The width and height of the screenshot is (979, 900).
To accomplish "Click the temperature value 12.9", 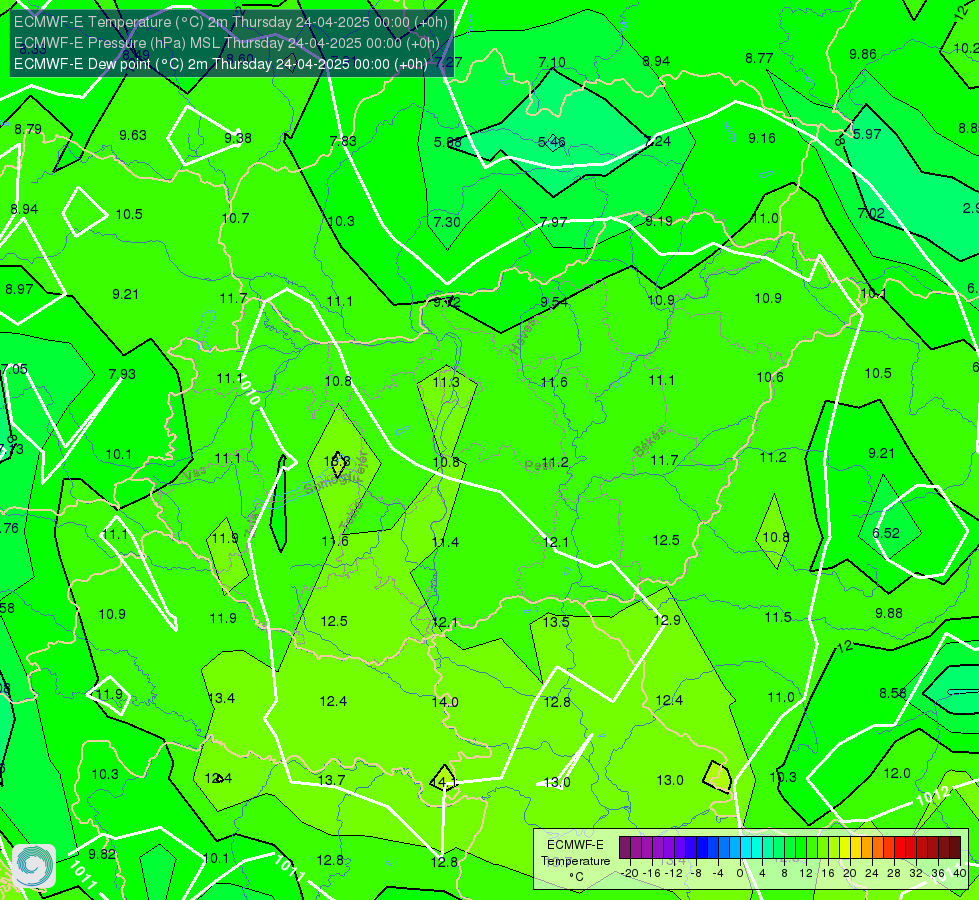I will point(667,620).
